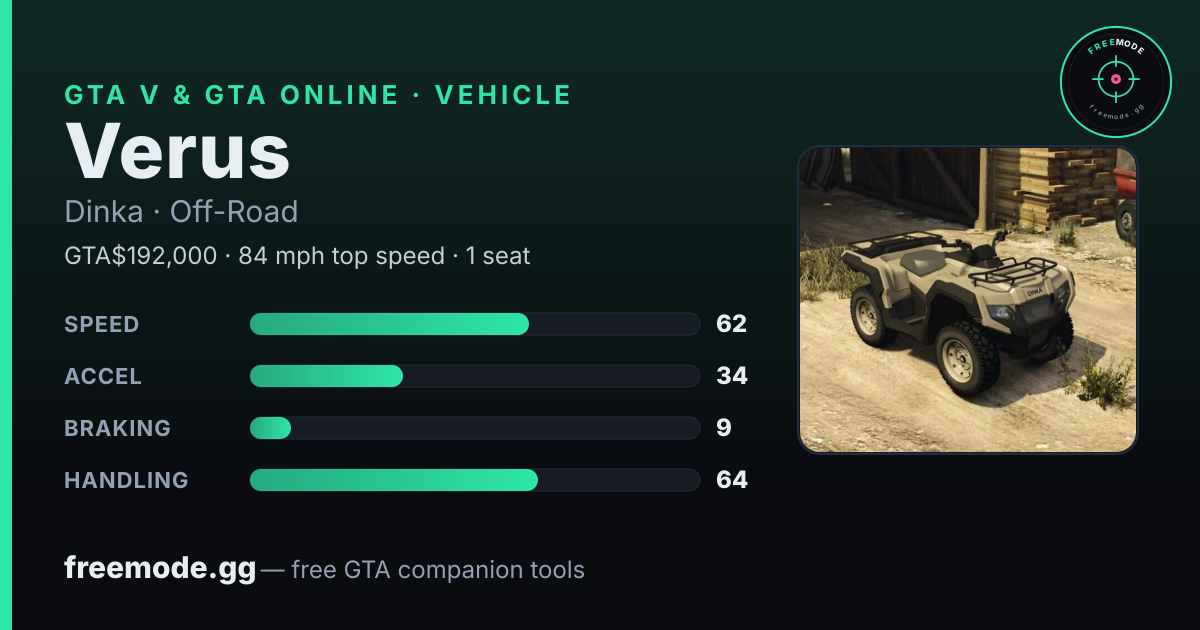Click the BRAKING label
The width and height of the screenshot is (1200, 630).
pos(118,428)
